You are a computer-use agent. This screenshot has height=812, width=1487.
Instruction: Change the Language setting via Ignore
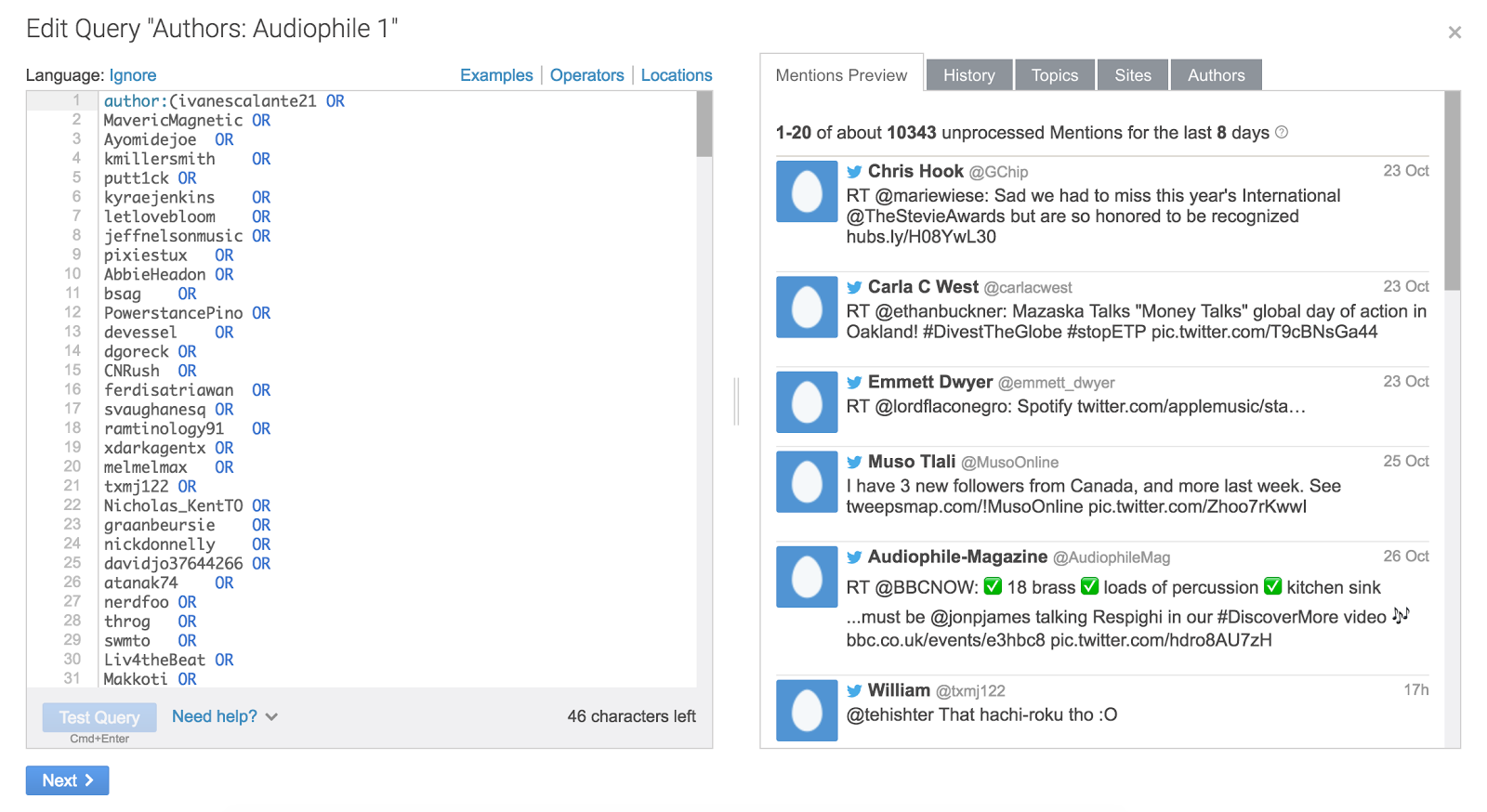133,75
